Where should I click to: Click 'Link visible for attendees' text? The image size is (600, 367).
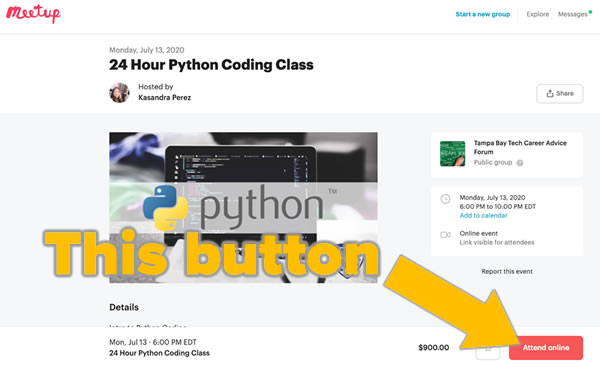click(x=497, y=242)
